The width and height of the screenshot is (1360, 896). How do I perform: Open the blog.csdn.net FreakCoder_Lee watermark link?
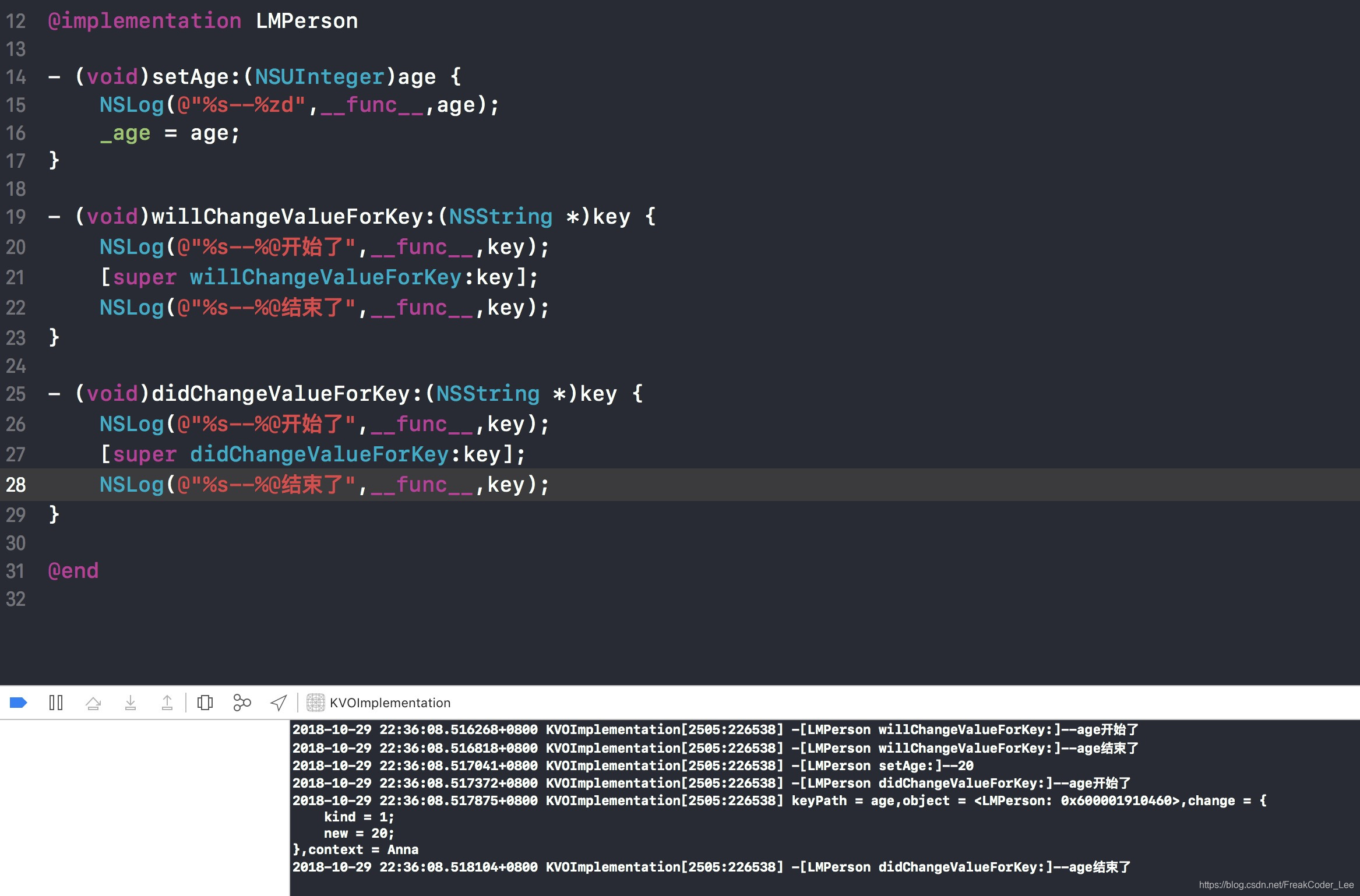[x=1276, y=884]
